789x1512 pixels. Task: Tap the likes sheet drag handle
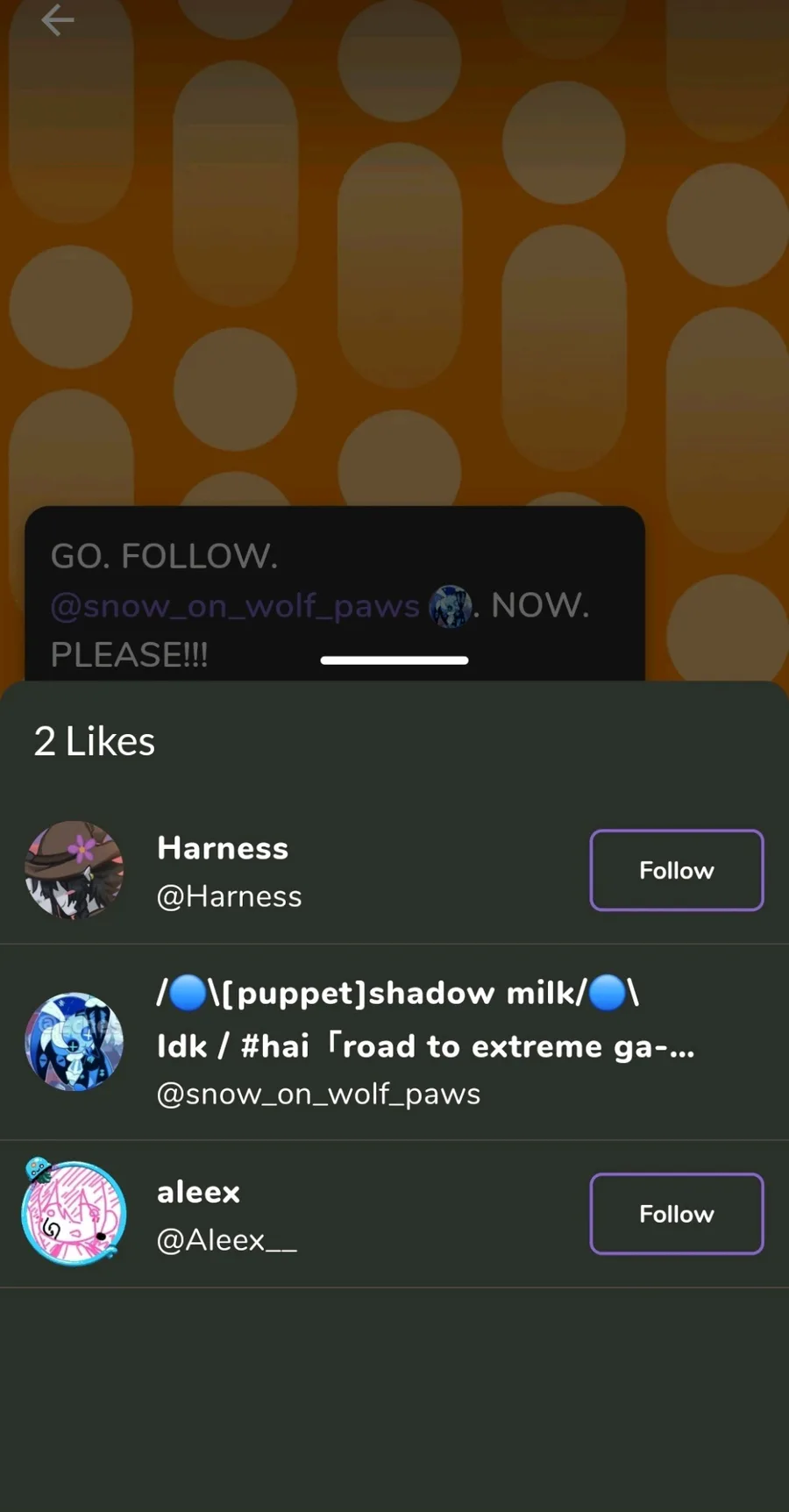click(394, 660)
